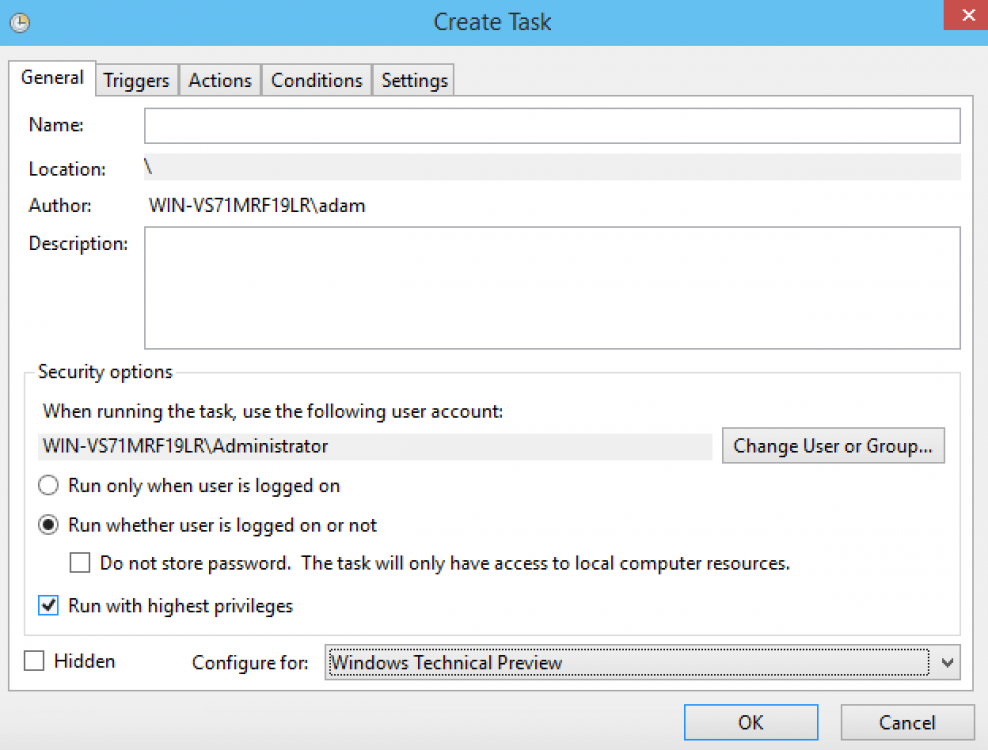Confirm the task with OK

750,722
